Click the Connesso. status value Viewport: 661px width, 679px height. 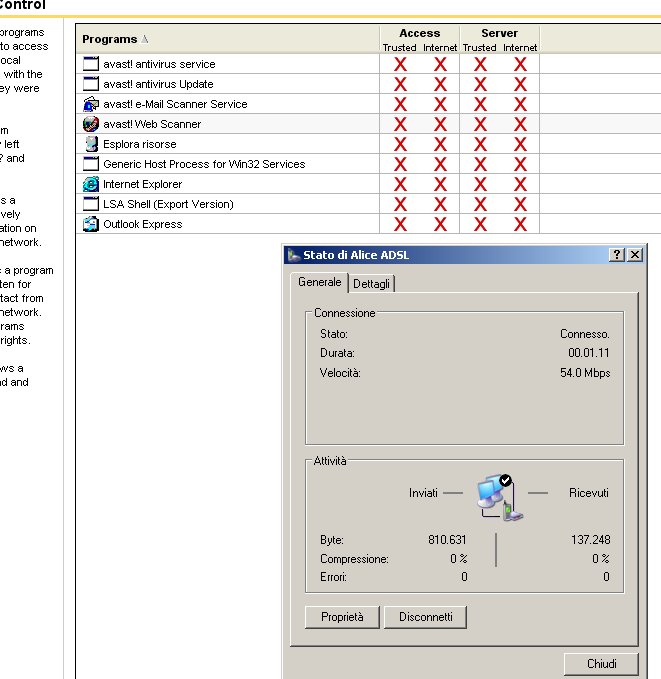[585, 334]
